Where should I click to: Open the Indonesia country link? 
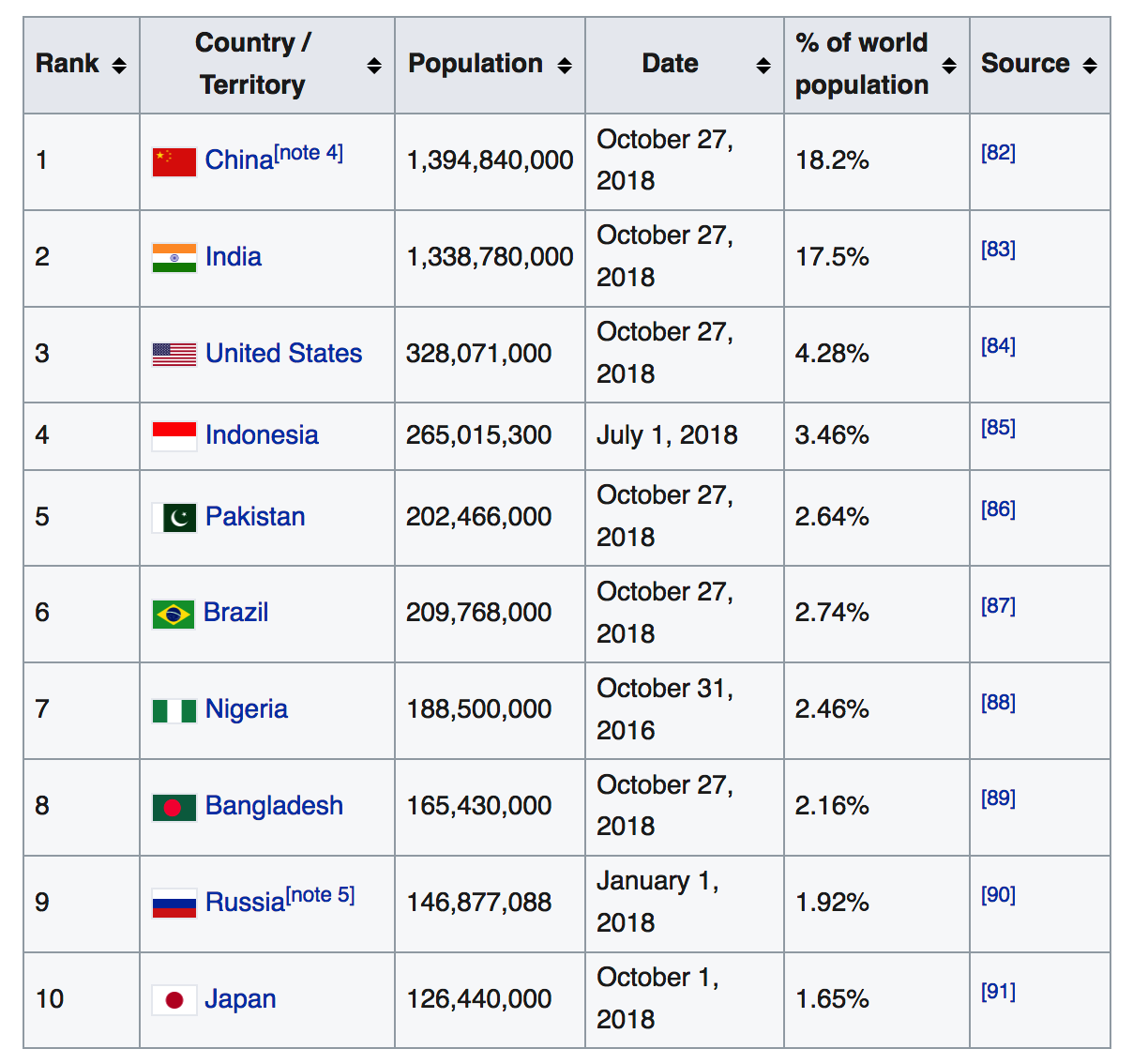pyautogui.click(x=262, y=435)
